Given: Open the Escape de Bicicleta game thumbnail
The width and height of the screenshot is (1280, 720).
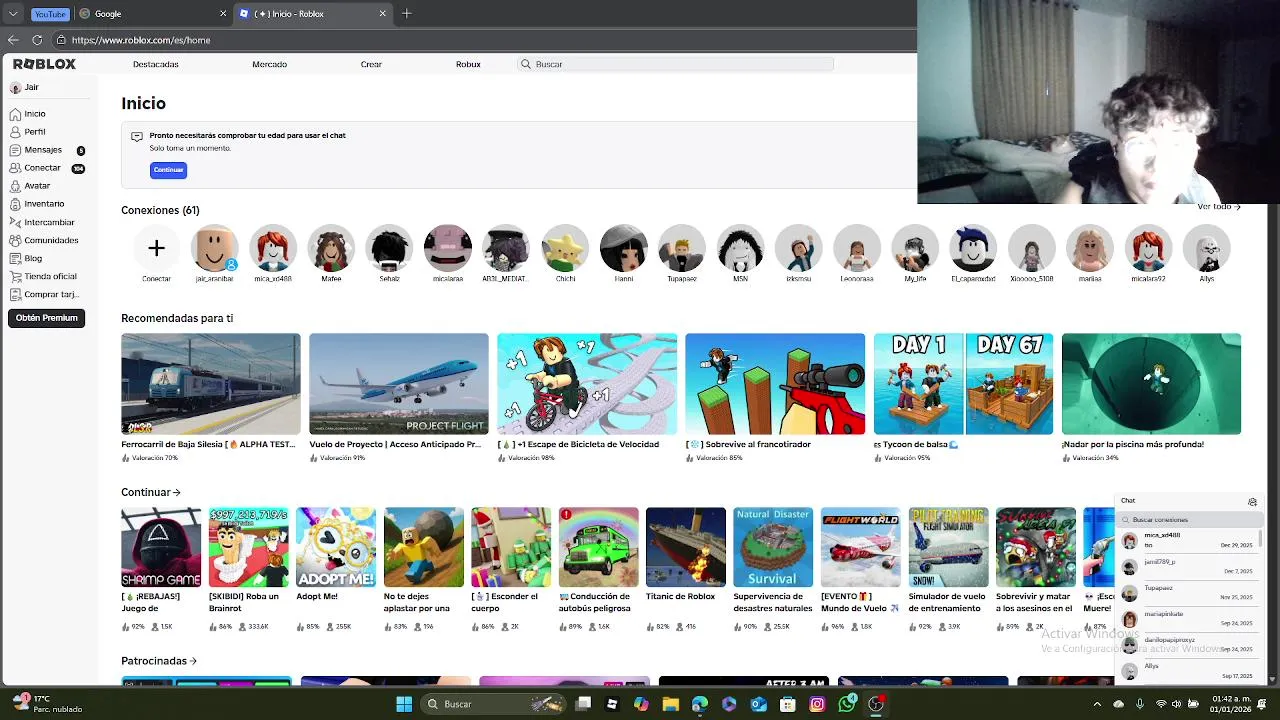Looking at the screenshot, I should tap(587, 384).
